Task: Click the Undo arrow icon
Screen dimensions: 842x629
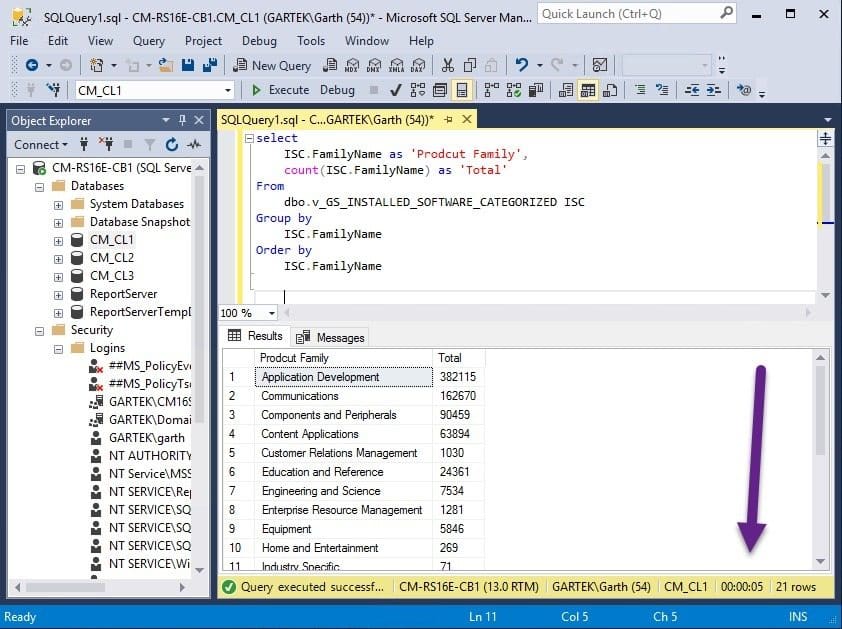Action: coord(521,66)
